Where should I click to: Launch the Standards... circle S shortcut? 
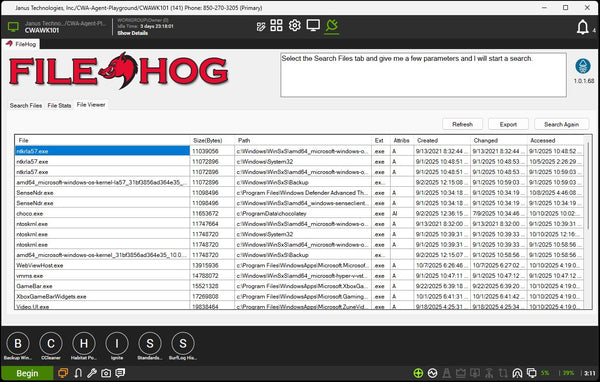coord(150,344)
